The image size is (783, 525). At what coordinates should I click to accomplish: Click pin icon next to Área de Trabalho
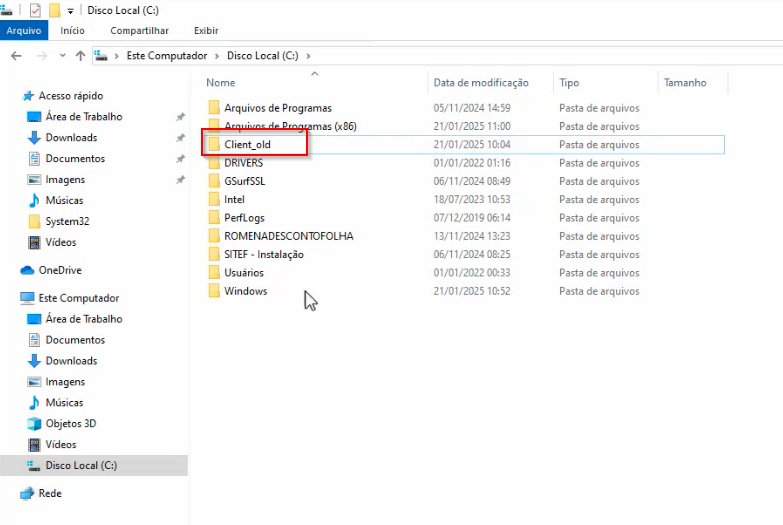coord(180,117)
